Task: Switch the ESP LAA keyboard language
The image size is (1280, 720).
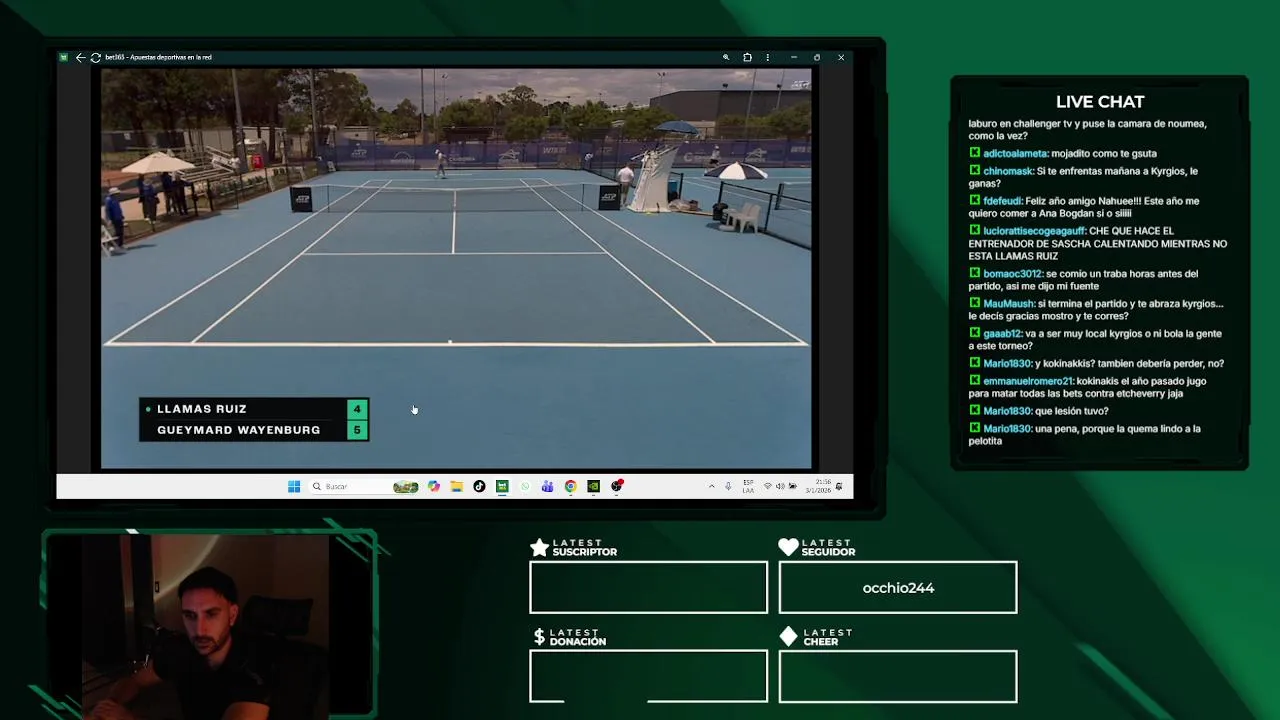Action: tap(748, 486)
